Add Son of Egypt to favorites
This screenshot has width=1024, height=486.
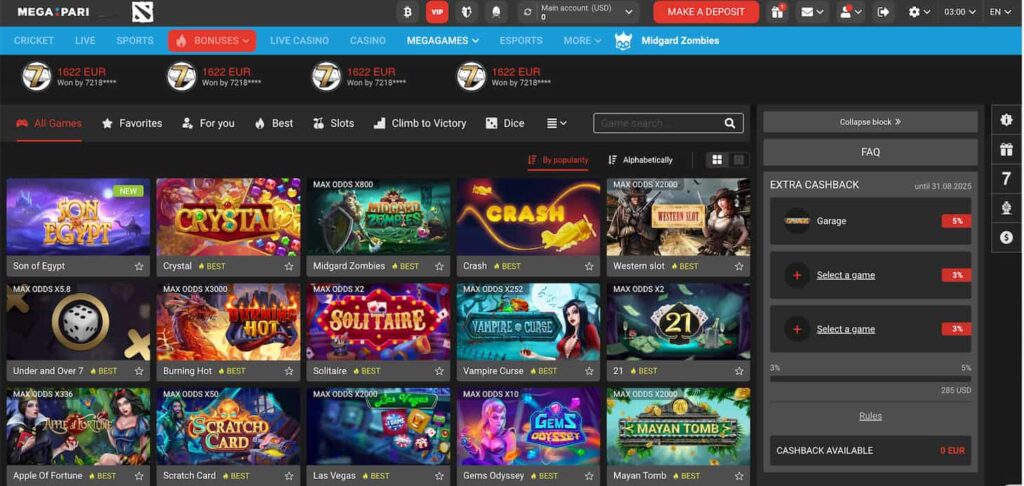pyautogui.click(x=139, y=267)
